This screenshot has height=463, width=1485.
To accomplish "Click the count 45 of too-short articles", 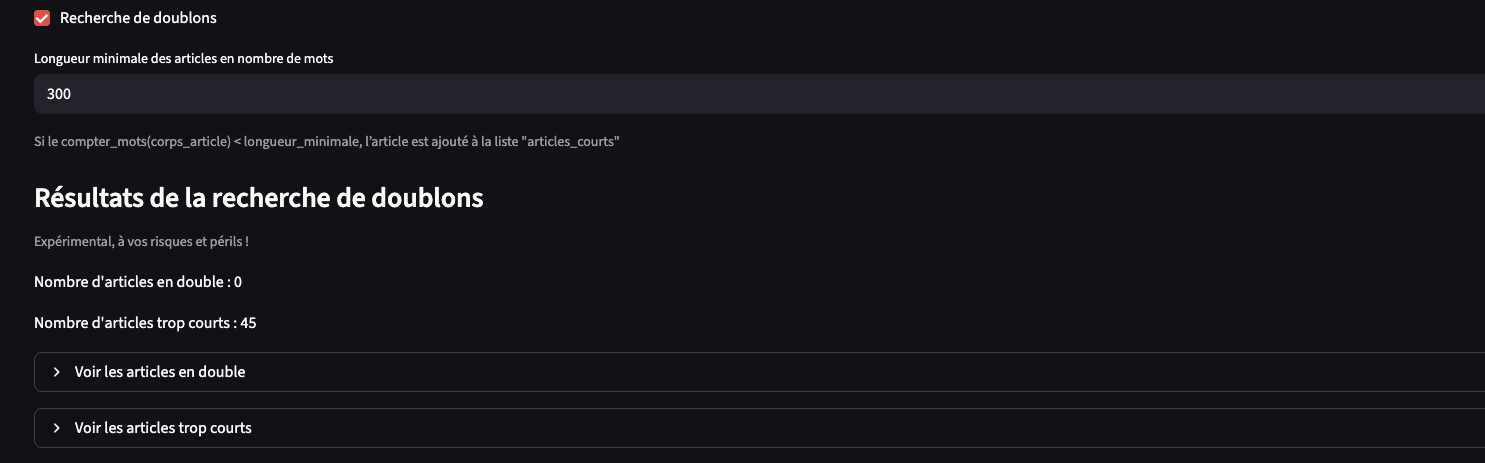I will (249, 323).
